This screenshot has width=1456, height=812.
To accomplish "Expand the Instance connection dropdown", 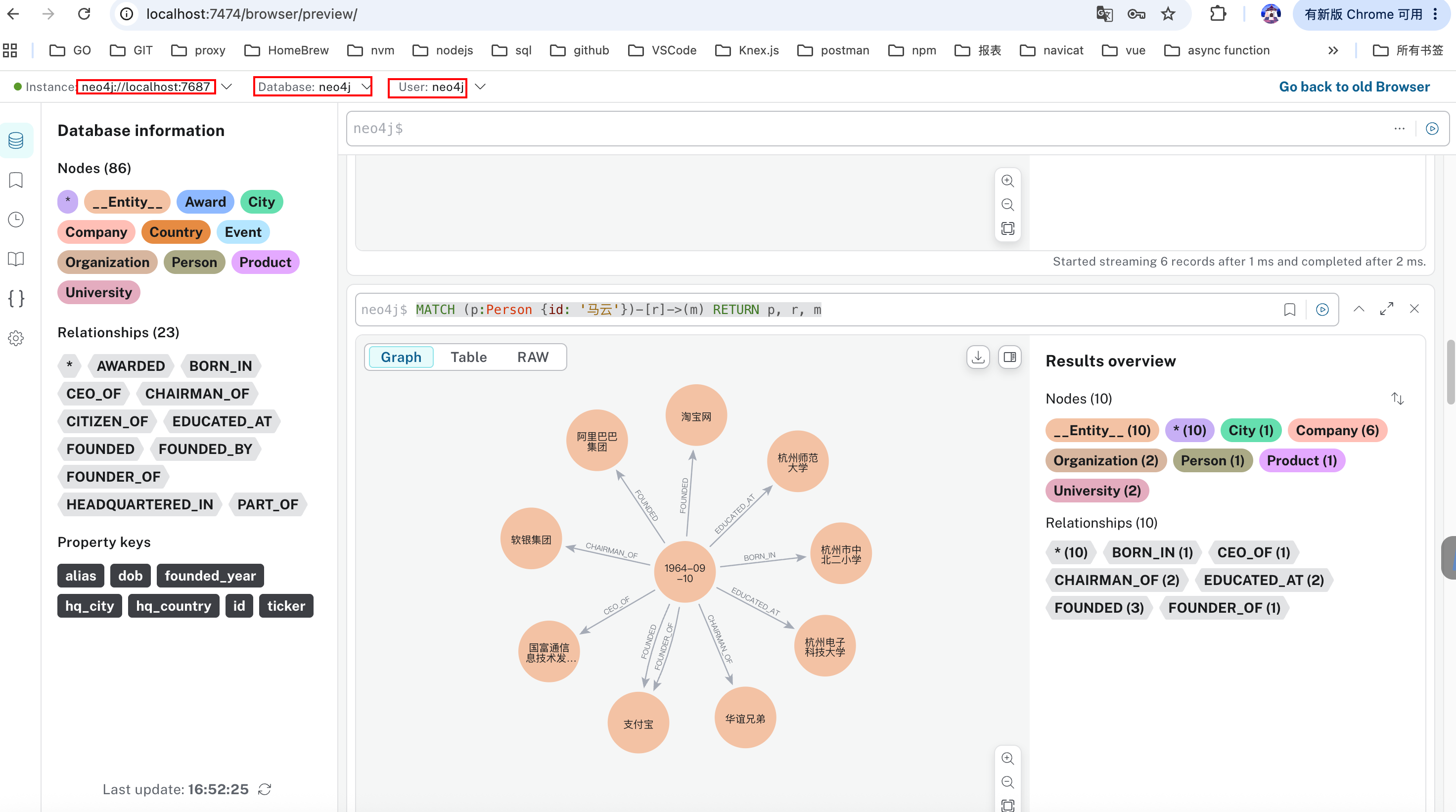I will click(227, 87).
